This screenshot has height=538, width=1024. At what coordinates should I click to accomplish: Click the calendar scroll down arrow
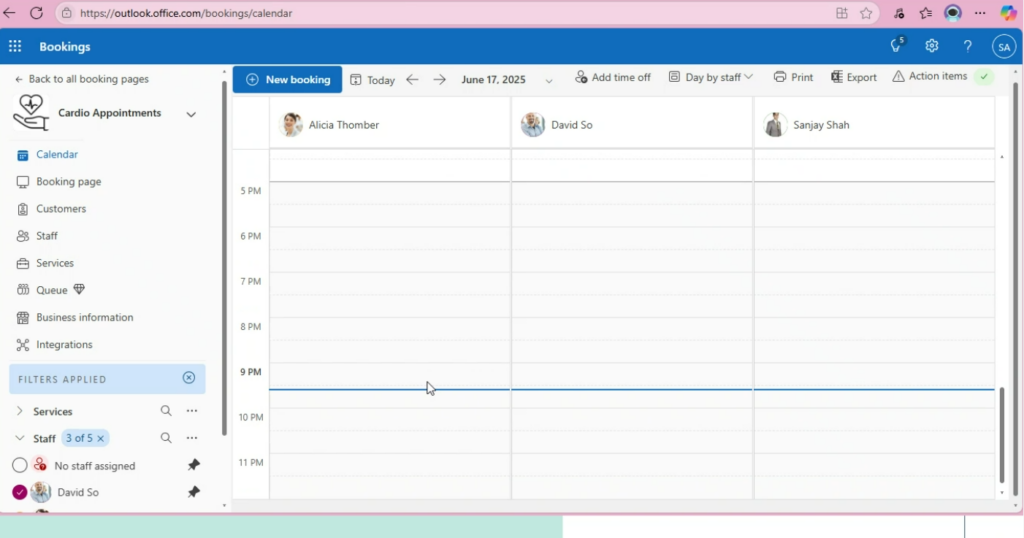pyautogui.click(x=1002, y=494)
